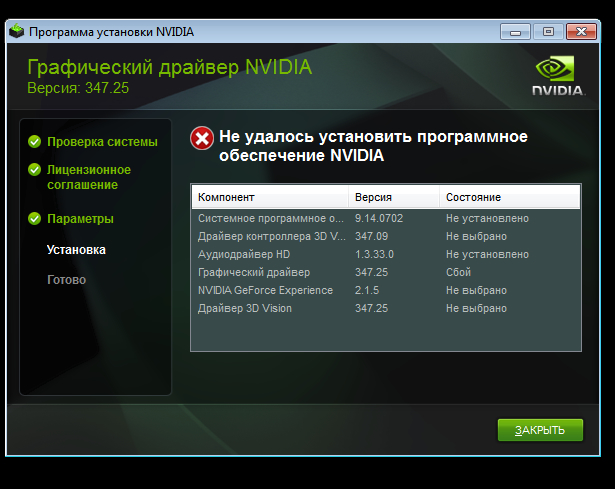615x489 pixels.
Task: Maximize the NVIDIA installer window
Action: pyautogui.click(x=548, y=31)
